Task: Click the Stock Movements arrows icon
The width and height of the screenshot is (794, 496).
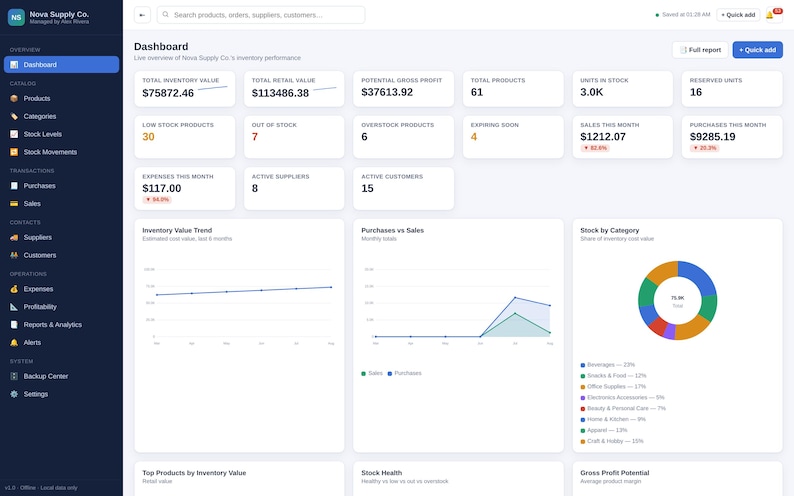Action: point(14,152)
